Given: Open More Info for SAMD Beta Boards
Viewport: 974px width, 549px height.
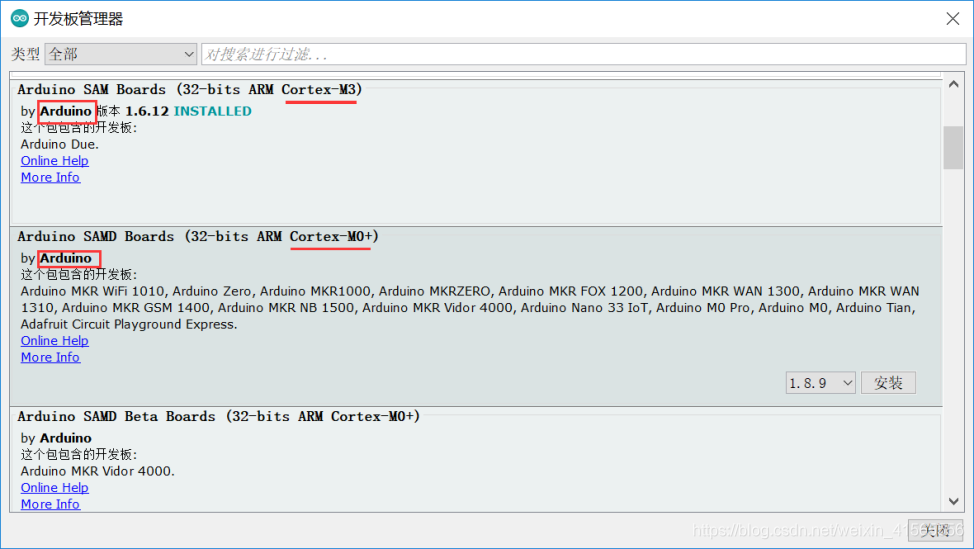Looking at the screenshot, I should 50,504.
